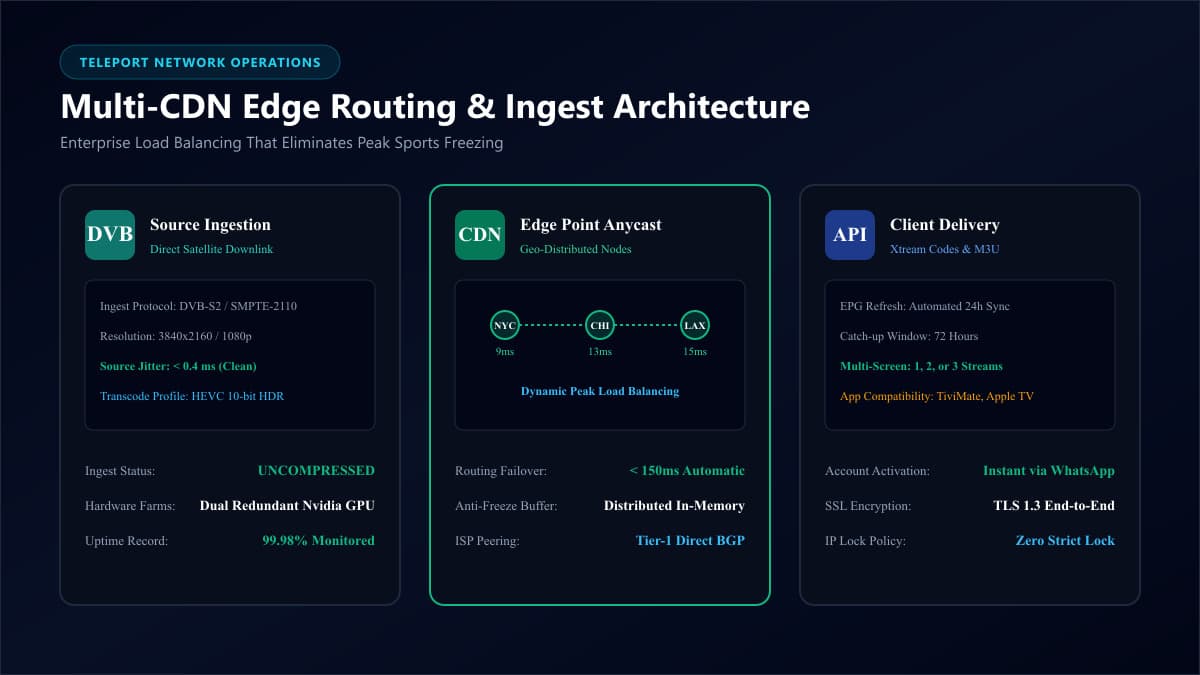Click the Account Activation label

(877, 471)
